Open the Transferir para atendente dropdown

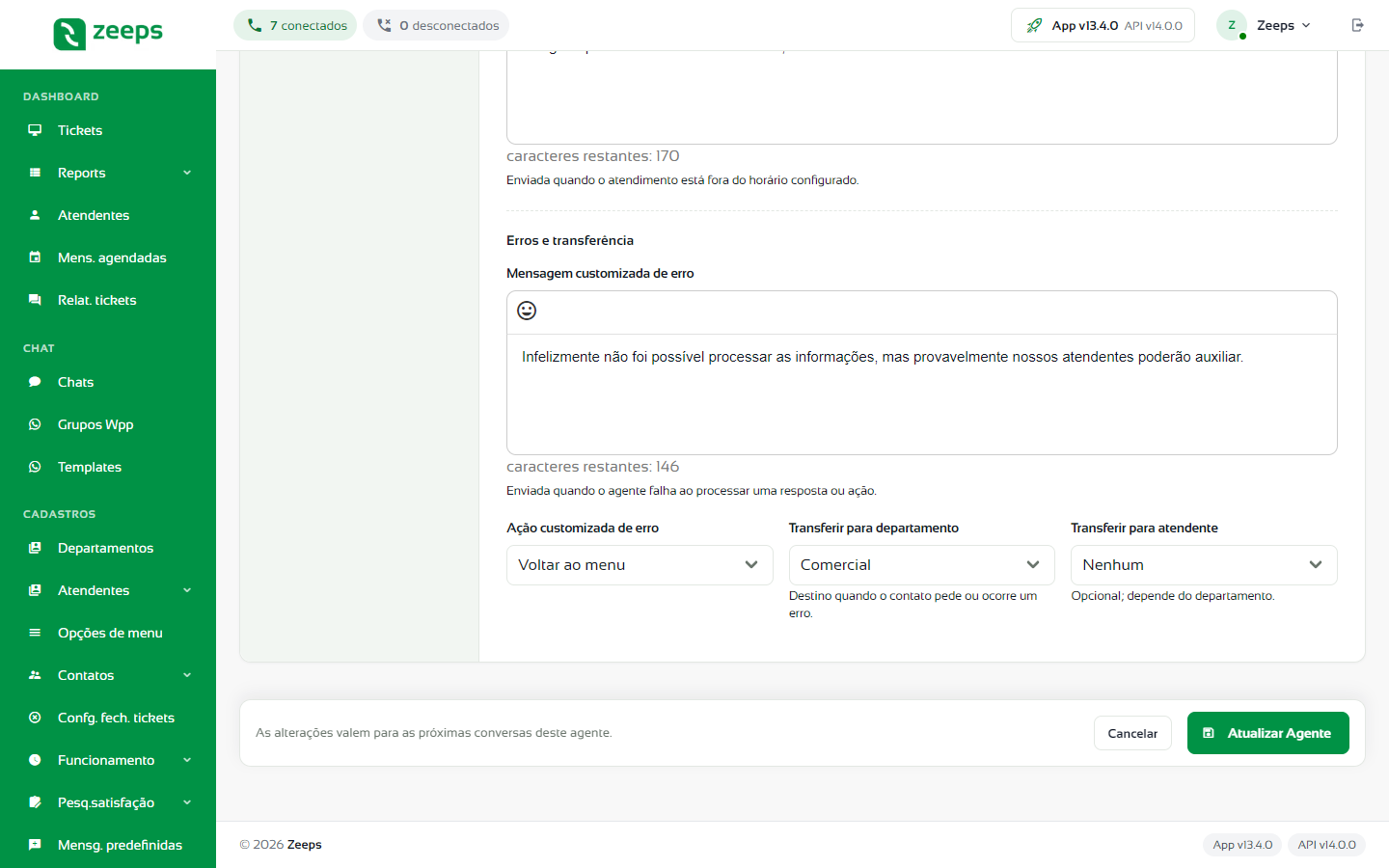(1204, 565)
